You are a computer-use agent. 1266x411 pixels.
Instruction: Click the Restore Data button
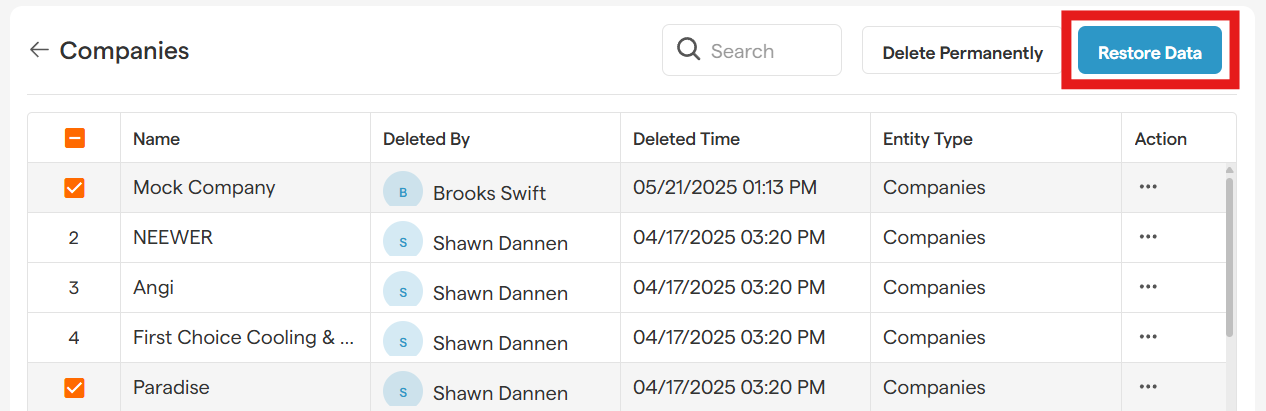(x=1149, y=51)
